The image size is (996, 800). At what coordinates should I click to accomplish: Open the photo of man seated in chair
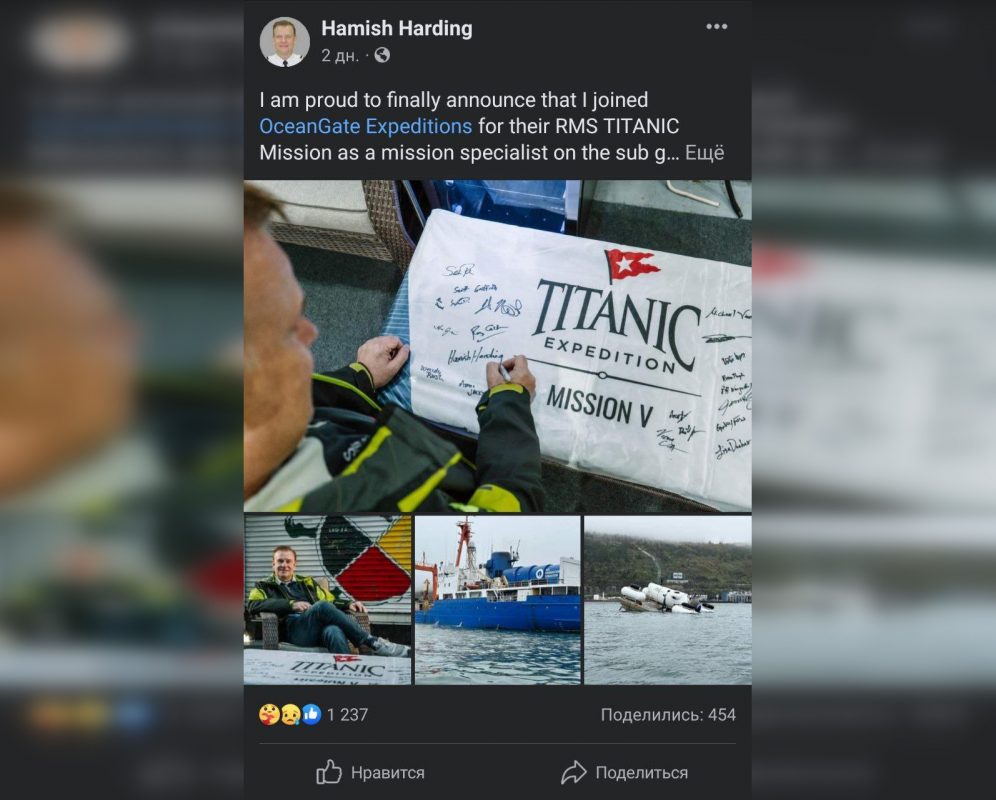(x=327, y=600)
